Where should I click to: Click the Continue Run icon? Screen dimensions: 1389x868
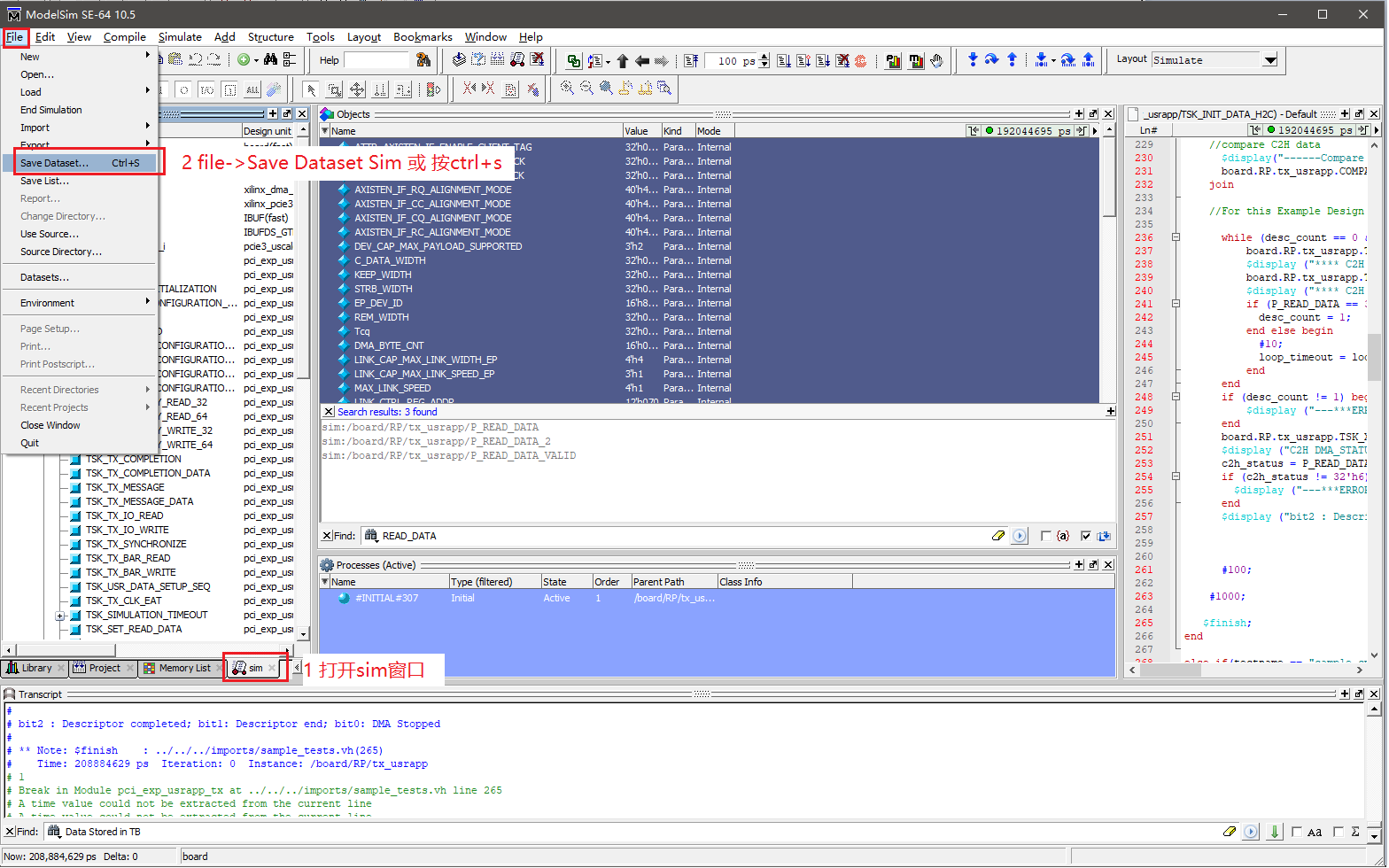tap(803, 60)
